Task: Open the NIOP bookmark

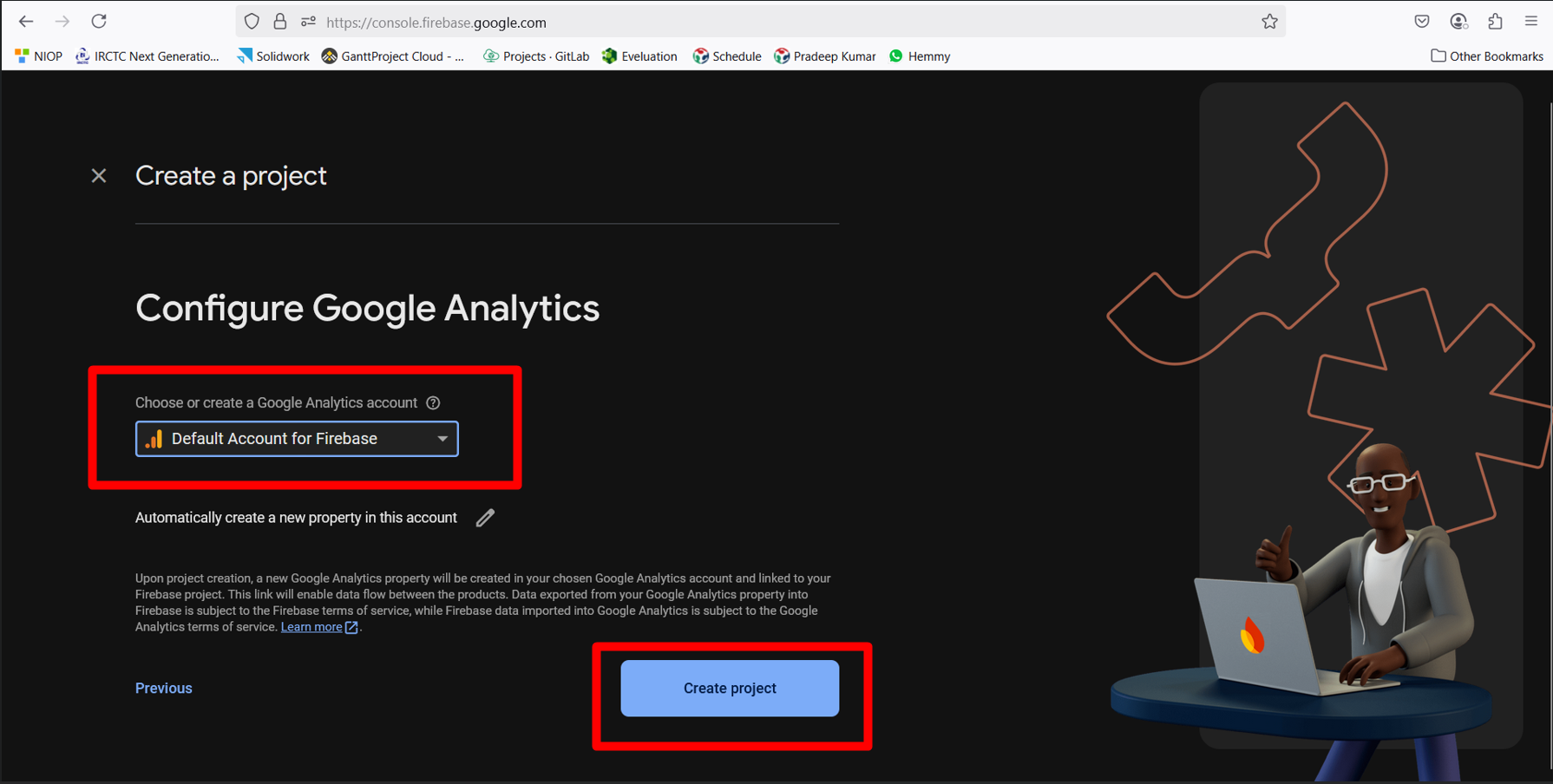Action: point(39,56)
